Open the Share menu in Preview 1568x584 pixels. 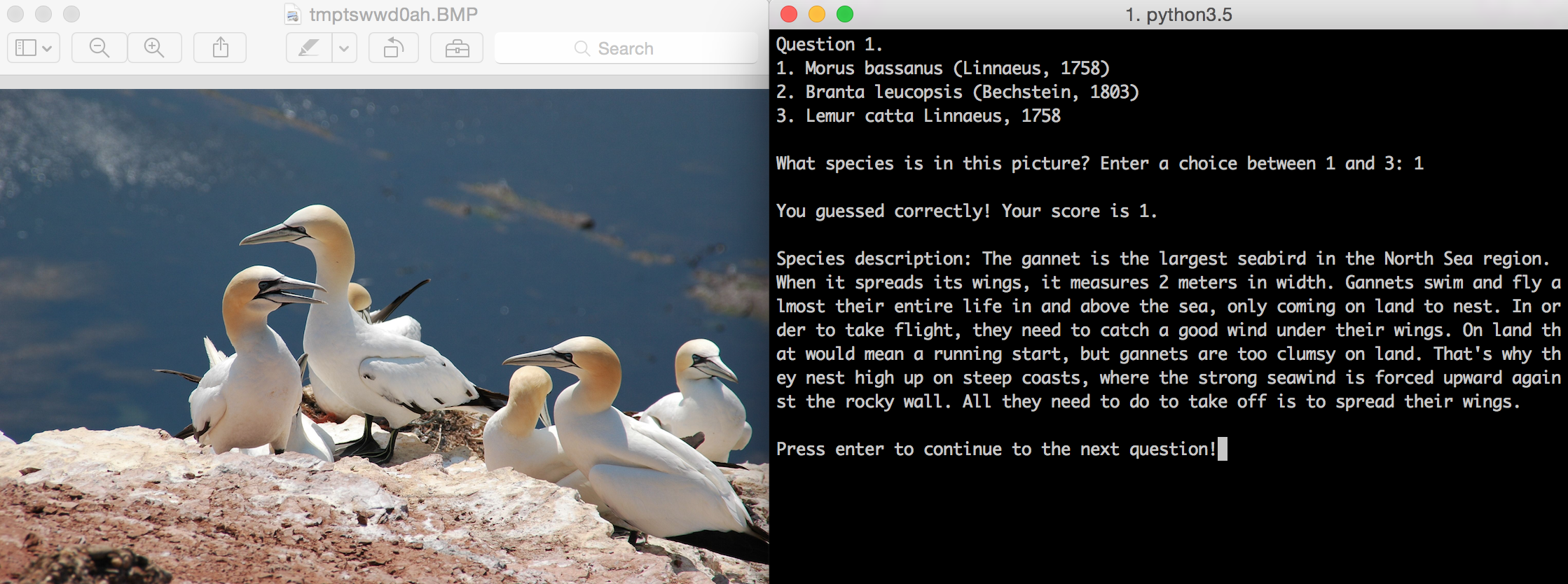(x=220, y=48)
